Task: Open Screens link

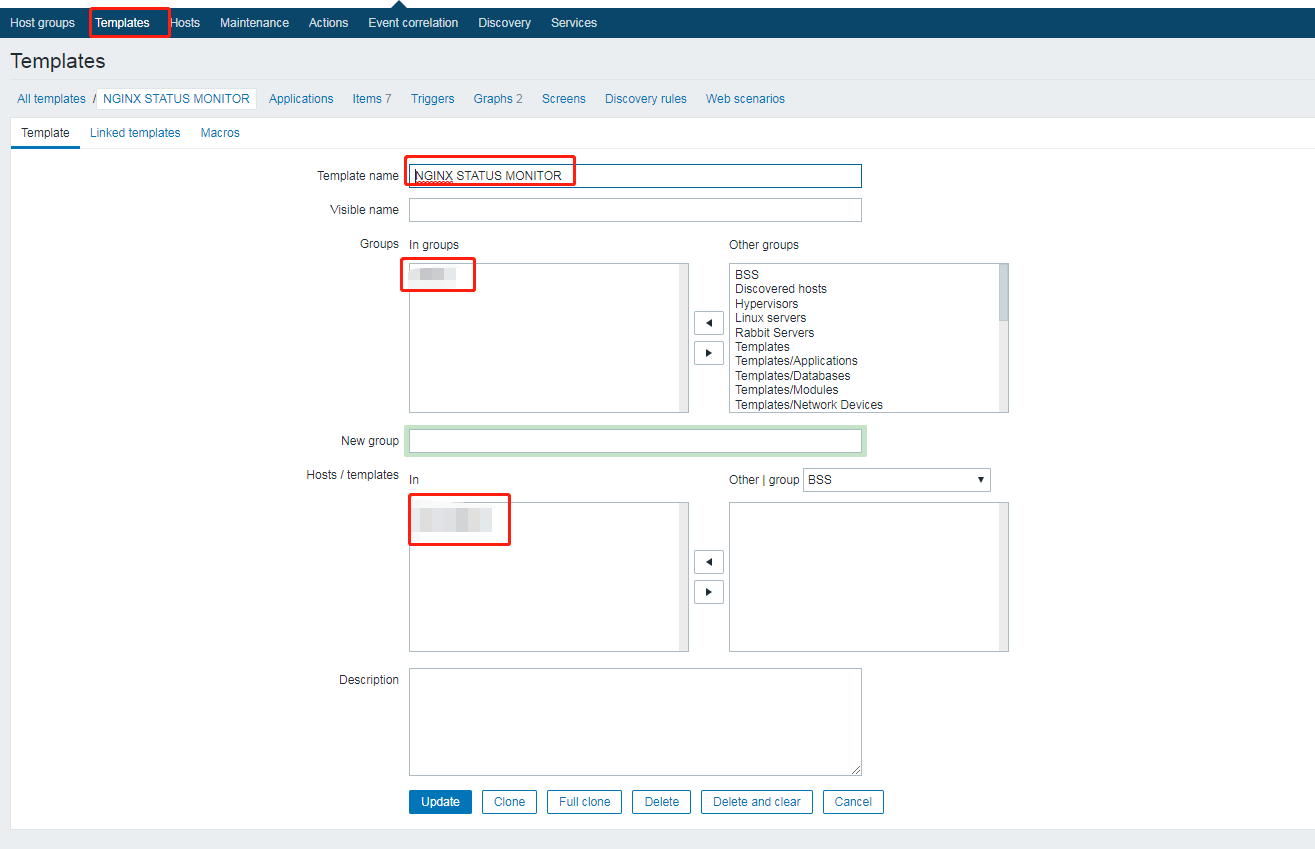Action: [564, 99]
